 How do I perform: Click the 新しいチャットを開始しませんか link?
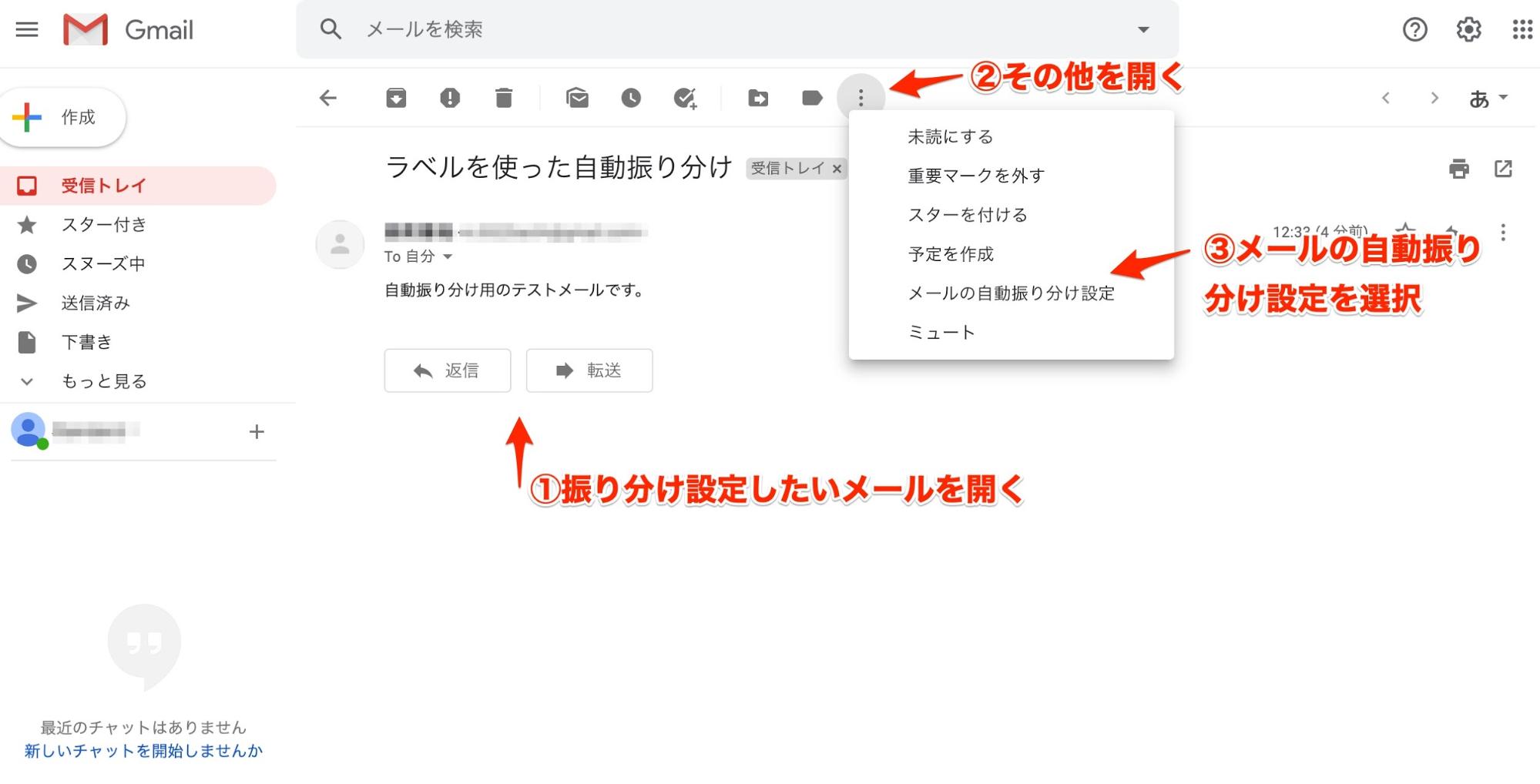tap(143, 751)
